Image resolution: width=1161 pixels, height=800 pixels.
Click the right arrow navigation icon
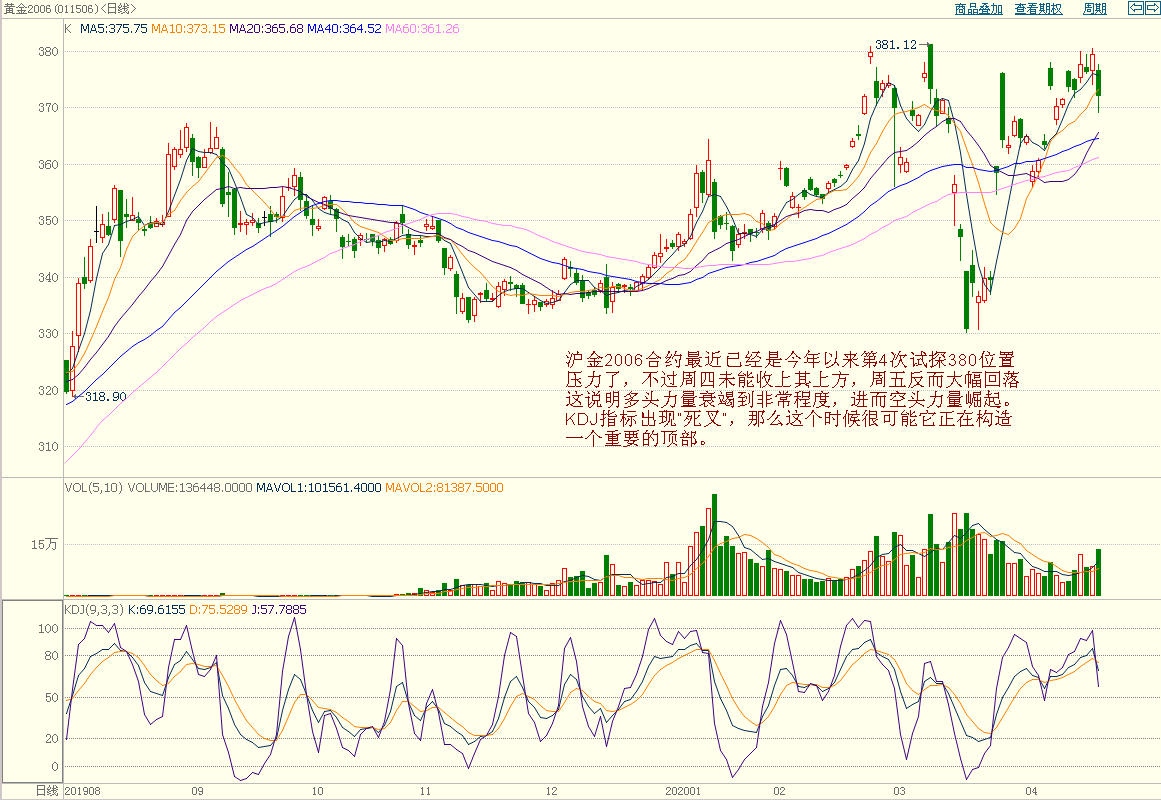(x=1151, y=9)
